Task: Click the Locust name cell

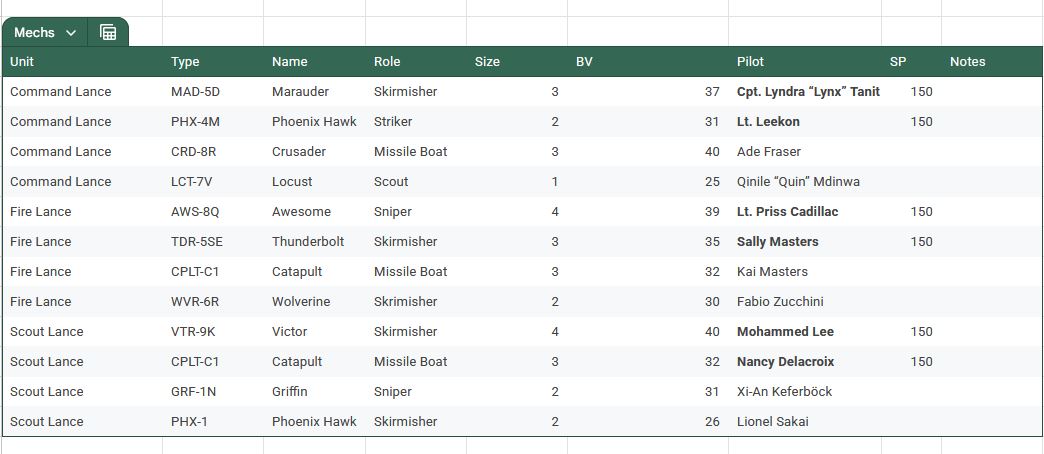Action: [x=292, y=182]
